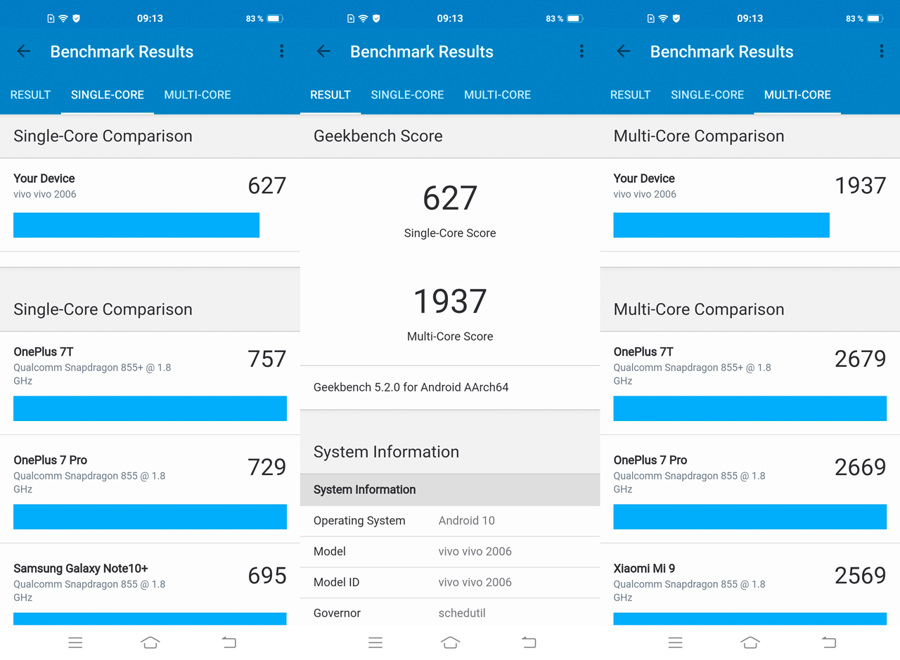The height and width of the screenshot is (660, 900).
Task: Tap recents menu icon under Multi-Core screen
Action: (x=676, y=643)
